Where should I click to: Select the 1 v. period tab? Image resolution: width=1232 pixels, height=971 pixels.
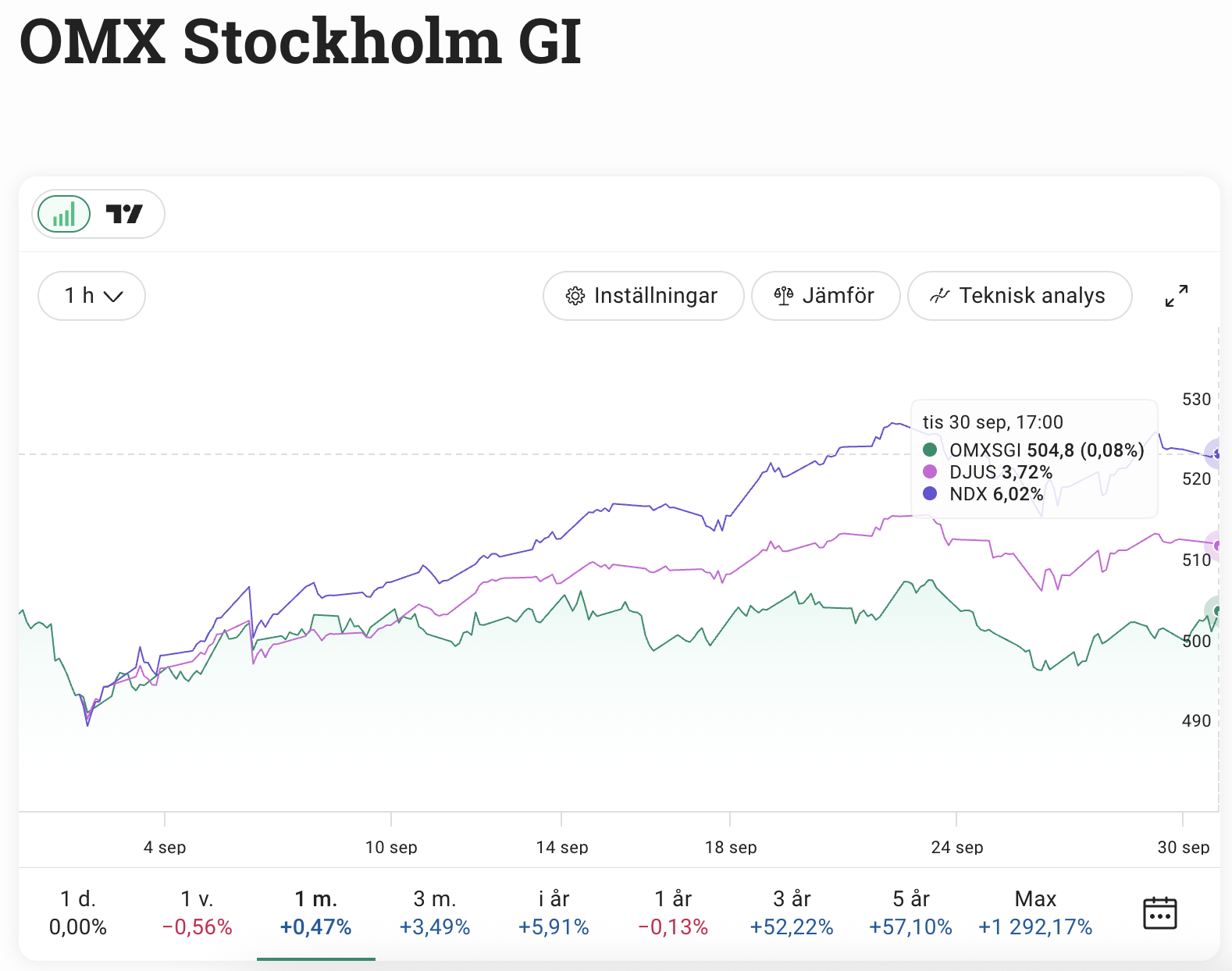click(197, 912)
